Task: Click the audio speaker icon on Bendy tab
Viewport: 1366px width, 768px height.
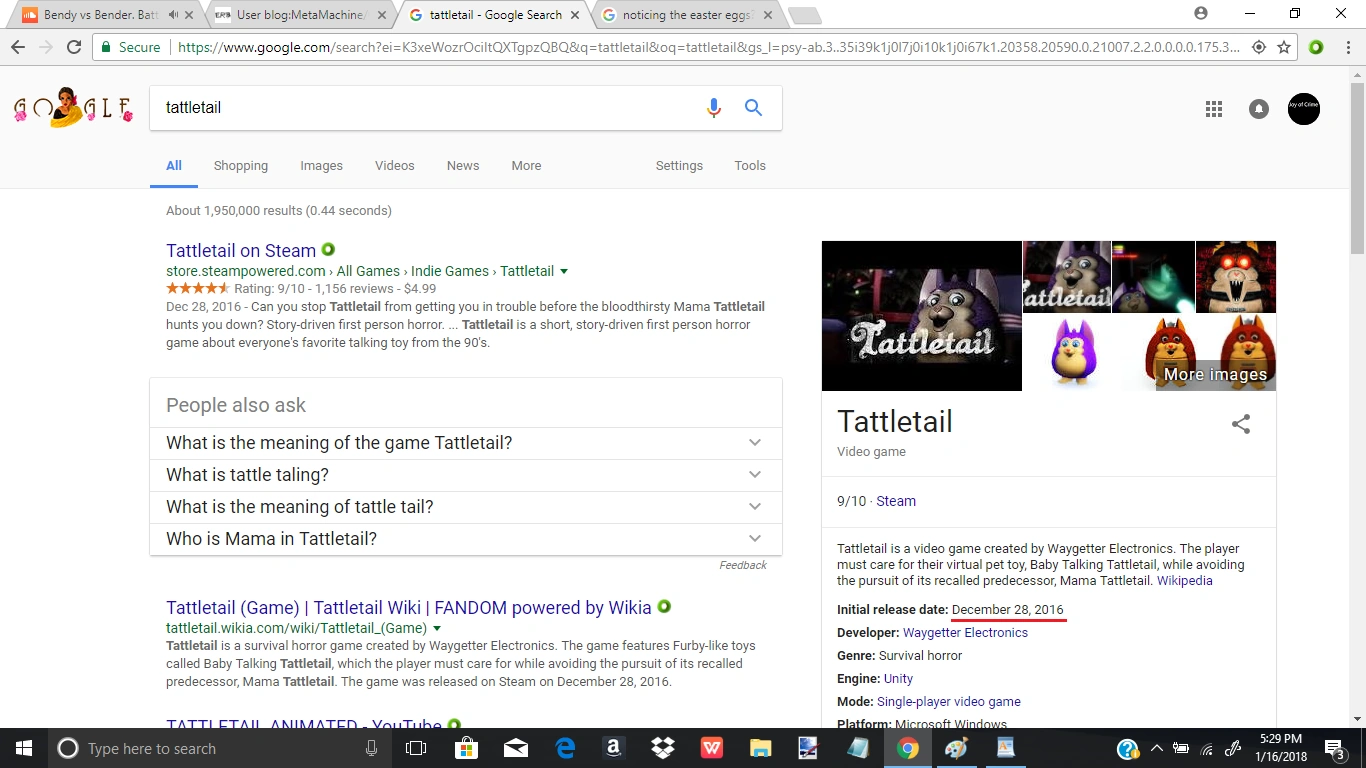Action: pyautogui.click(x=174, y=15)
